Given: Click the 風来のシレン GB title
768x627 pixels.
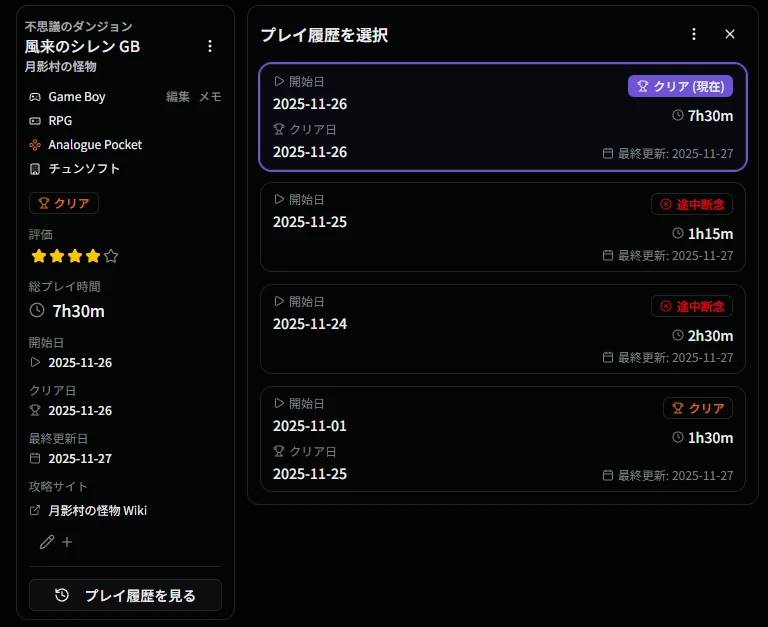Looking at the screenshot, I should coord(82,47).
